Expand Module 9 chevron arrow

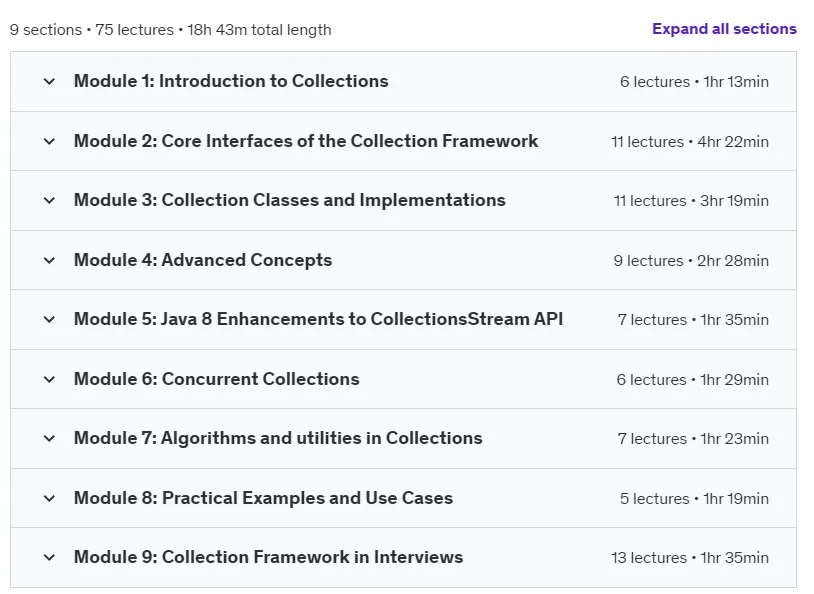(x=49, y=558)
